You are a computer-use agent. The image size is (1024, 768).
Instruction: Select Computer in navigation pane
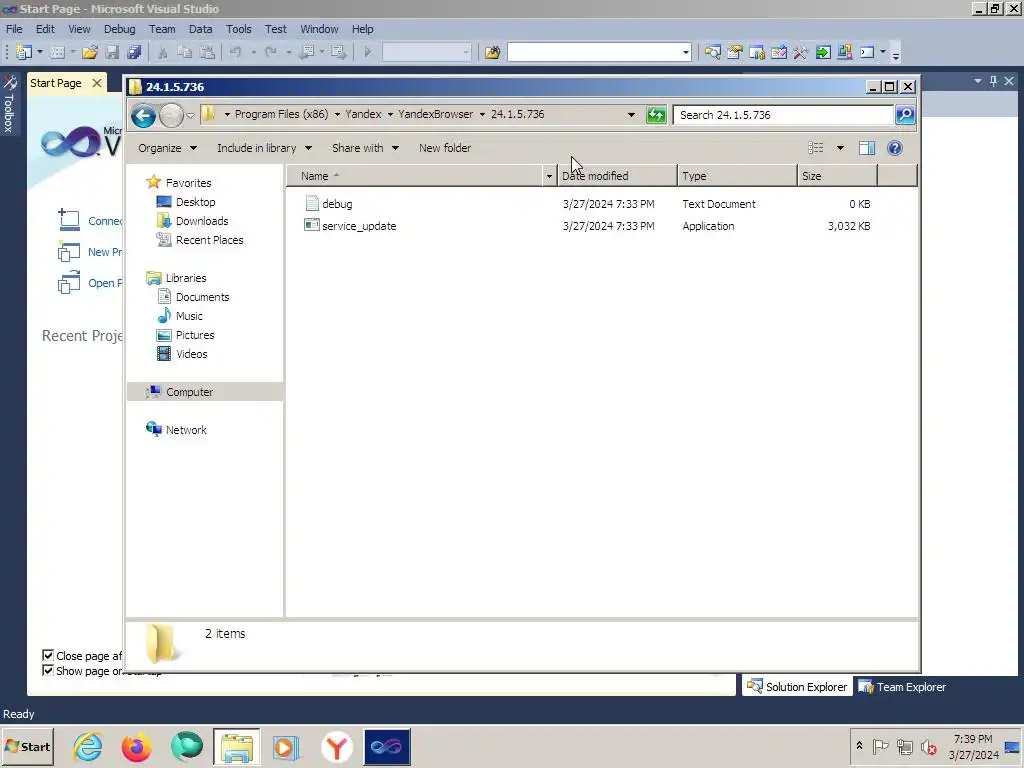(x=189, y=392)
